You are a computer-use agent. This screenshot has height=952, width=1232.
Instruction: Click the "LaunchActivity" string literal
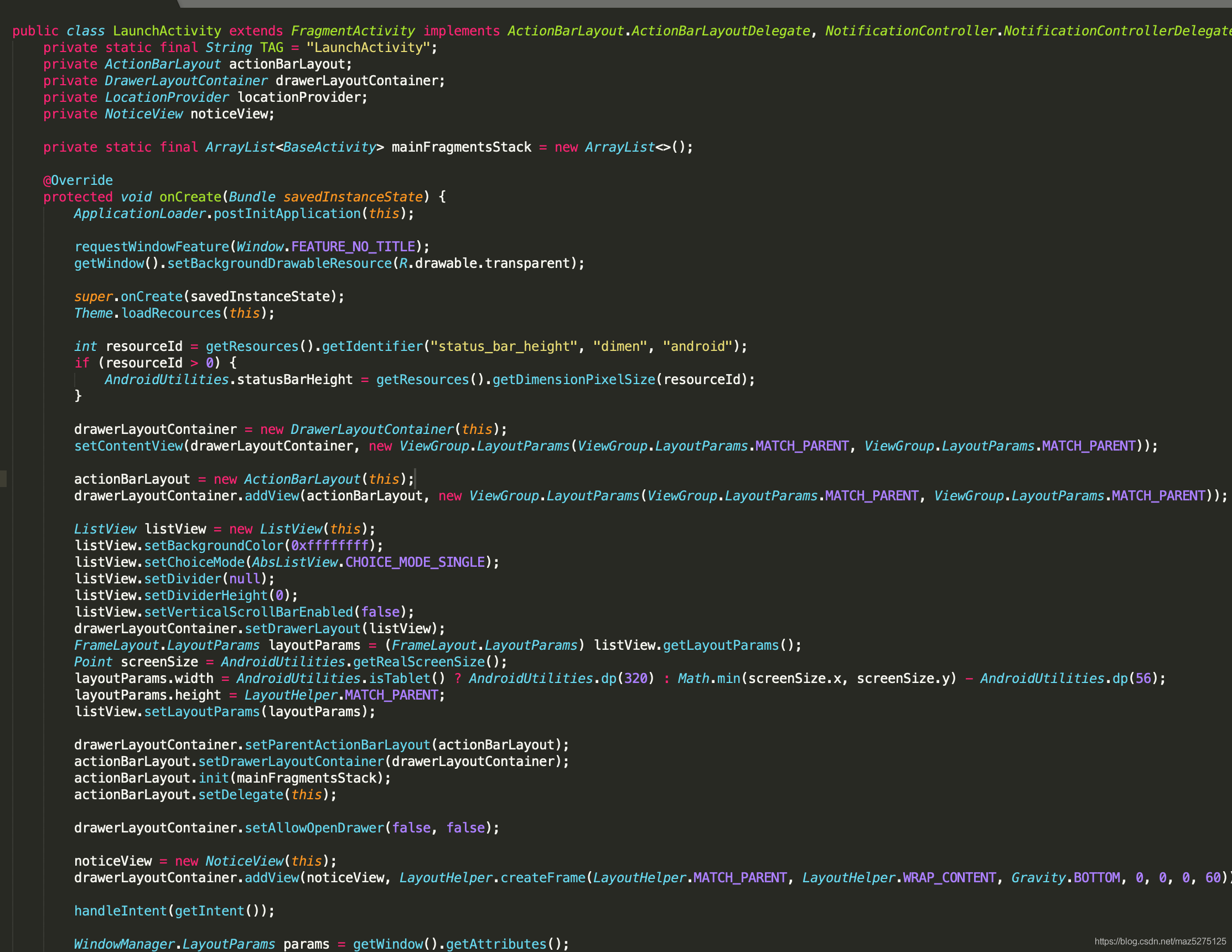(x=369, y=48)
